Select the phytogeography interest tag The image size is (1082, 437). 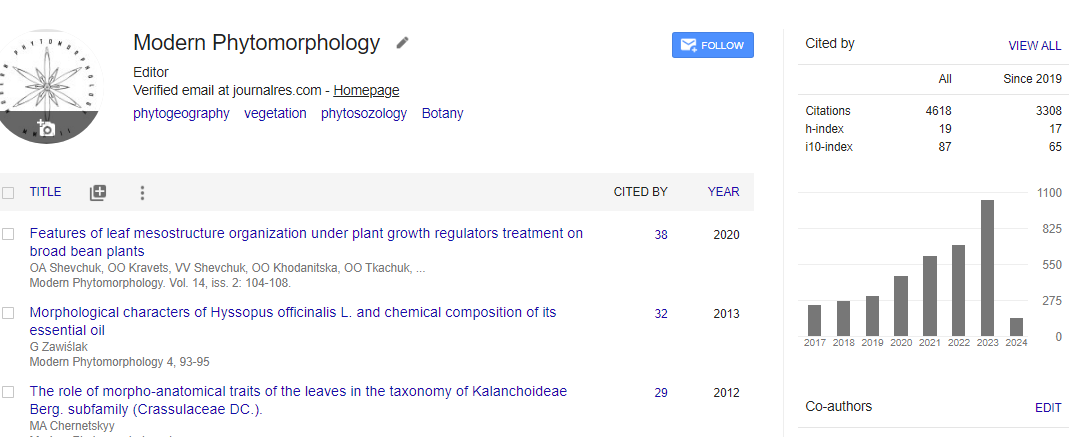(181, 113)
